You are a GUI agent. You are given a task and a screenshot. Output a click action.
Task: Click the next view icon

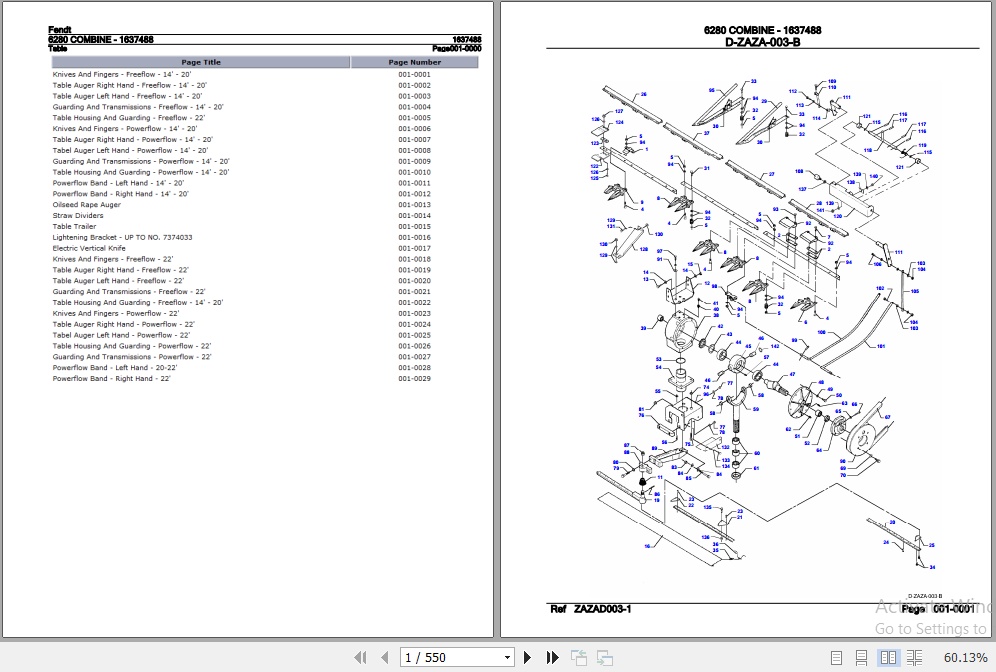click(x=604, y=657)
